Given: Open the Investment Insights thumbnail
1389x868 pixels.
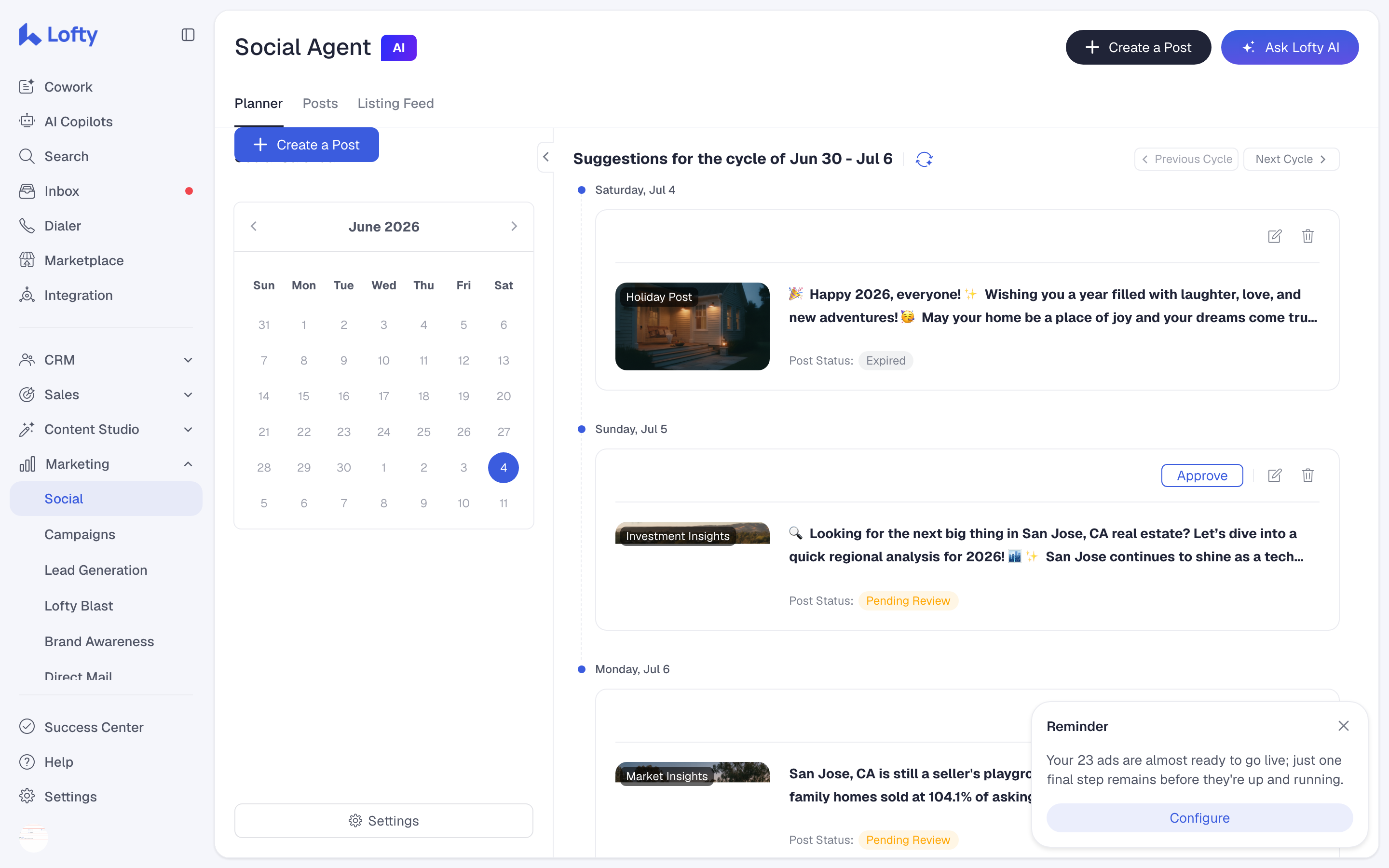Looking at the screenshot, I should click(x=692, y=533).
